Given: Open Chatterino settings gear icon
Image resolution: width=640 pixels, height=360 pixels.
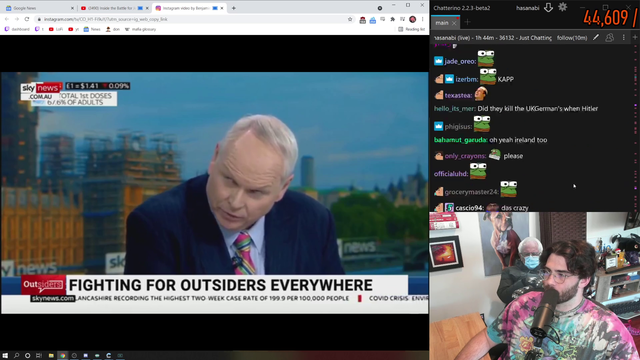Looking at the screenshot, I should pyautogui.click(x=562, y=7).
